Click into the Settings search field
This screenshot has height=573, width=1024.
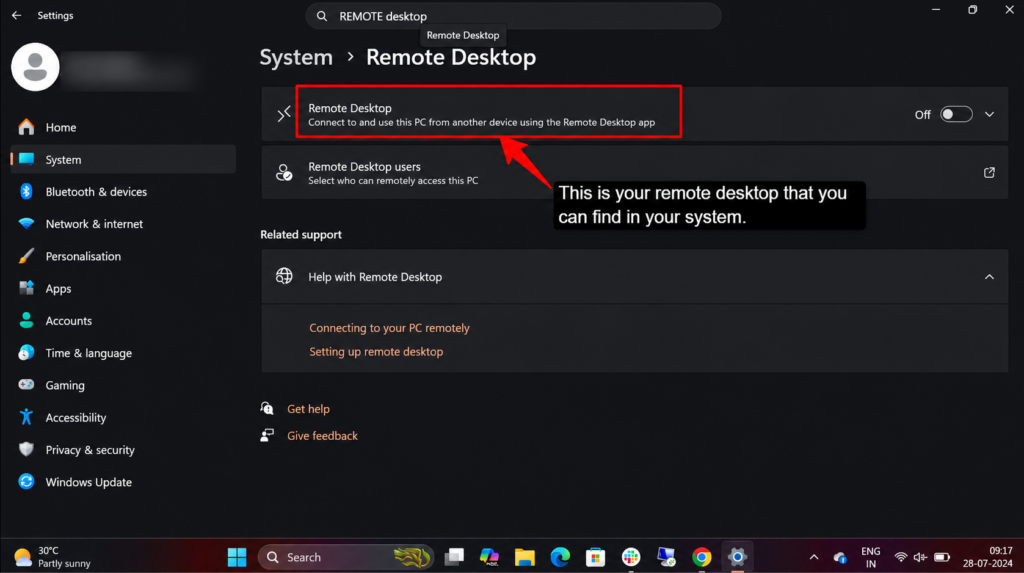coord(513,16)
